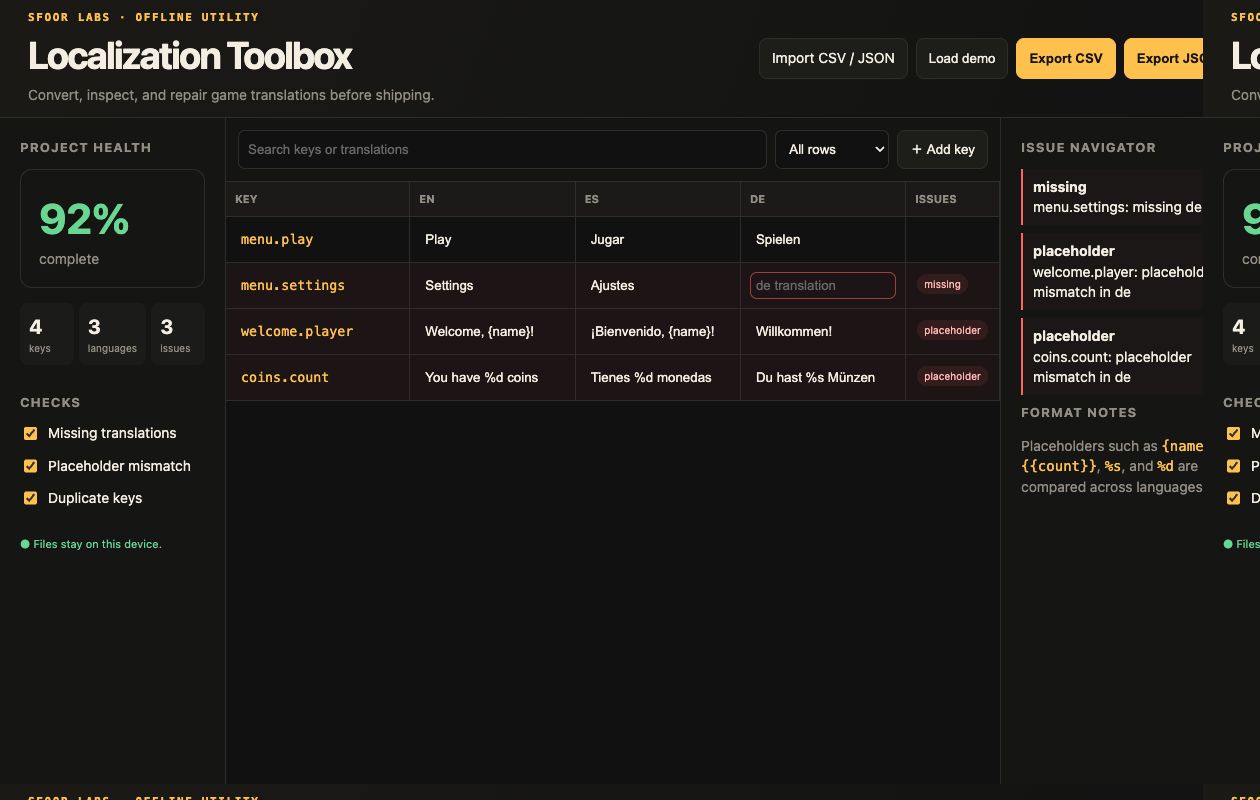Click the DE cell "Willkommen!"
The width and height of the screenshot is (1260, 800).
823,331
